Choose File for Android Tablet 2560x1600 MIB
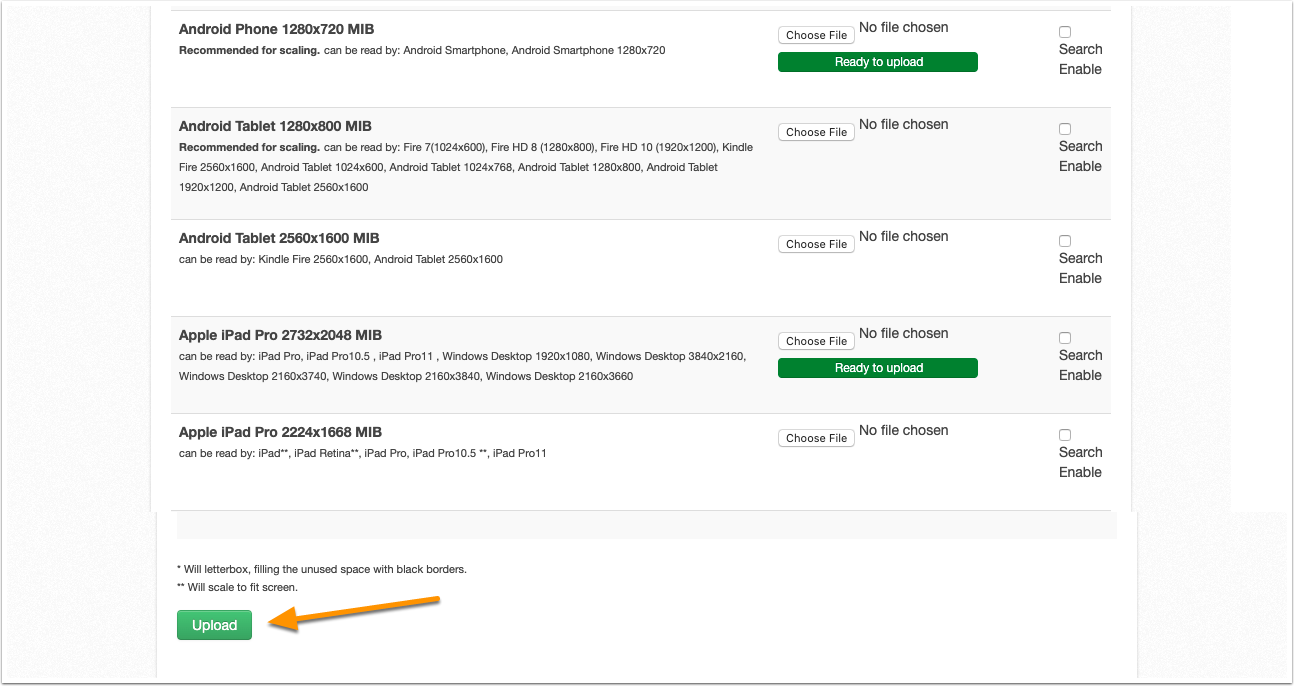The width and height of the screenshot is (1294, 686). [x=816, y=244]
